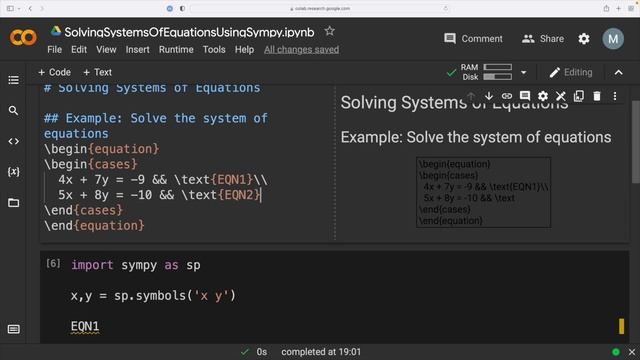Click the RAM usage bar
The image size is (640, 360).
[498, 67]
